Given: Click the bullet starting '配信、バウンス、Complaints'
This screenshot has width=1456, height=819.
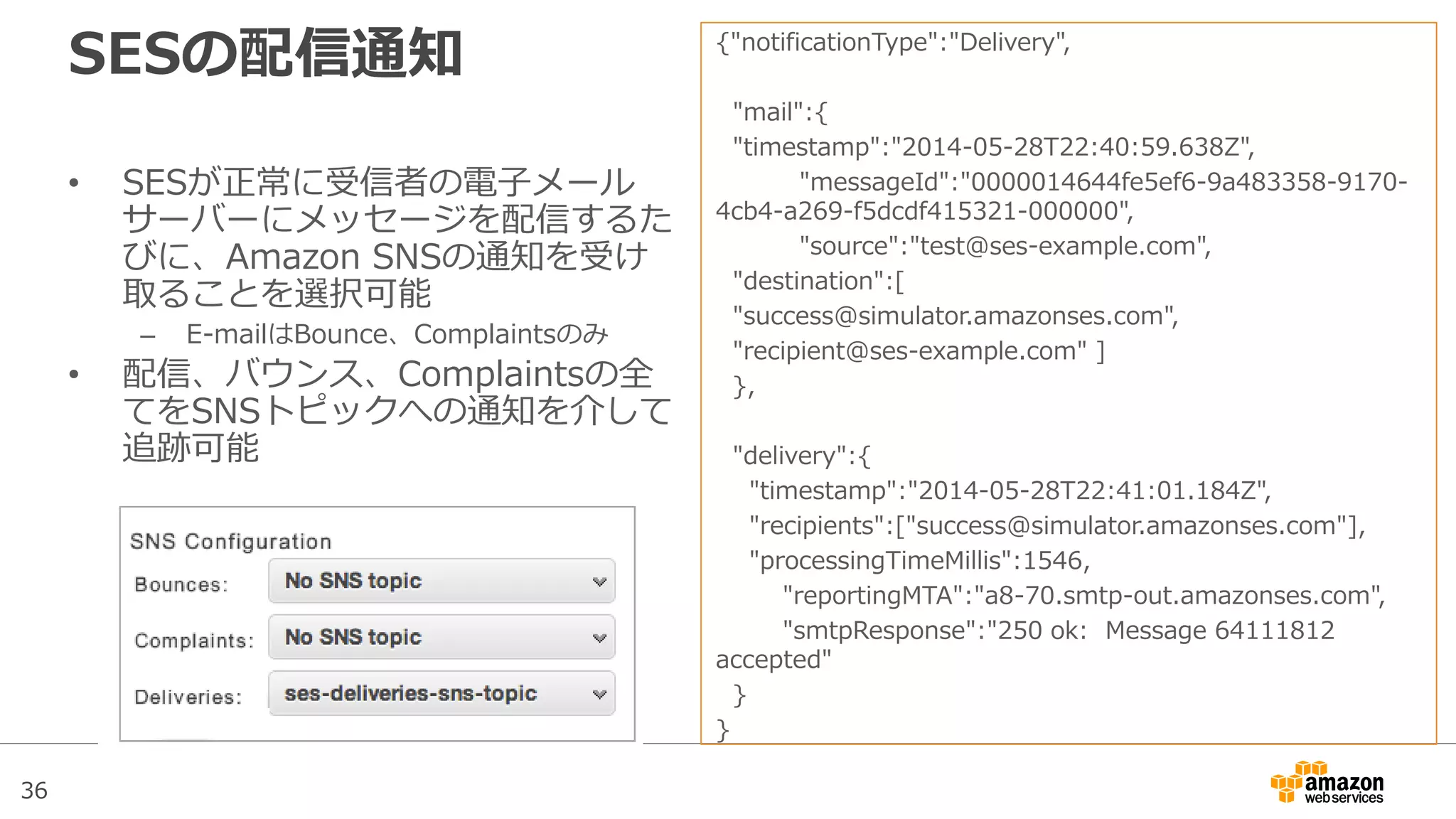Looking at the screenshot, I should (x=397, y=412).
